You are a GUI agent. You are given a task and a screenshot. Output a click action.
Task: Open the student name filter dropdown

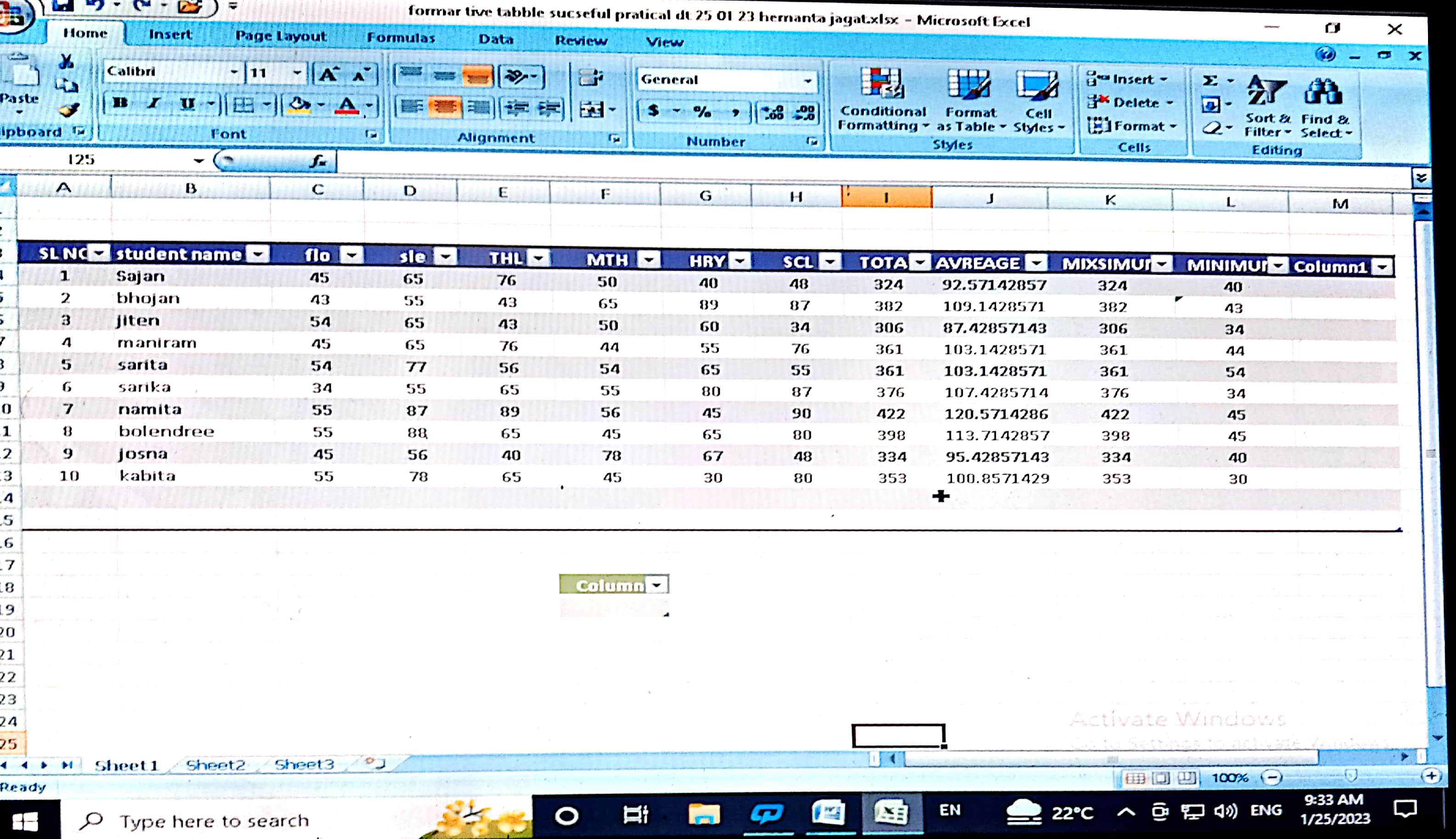(258, 253)
